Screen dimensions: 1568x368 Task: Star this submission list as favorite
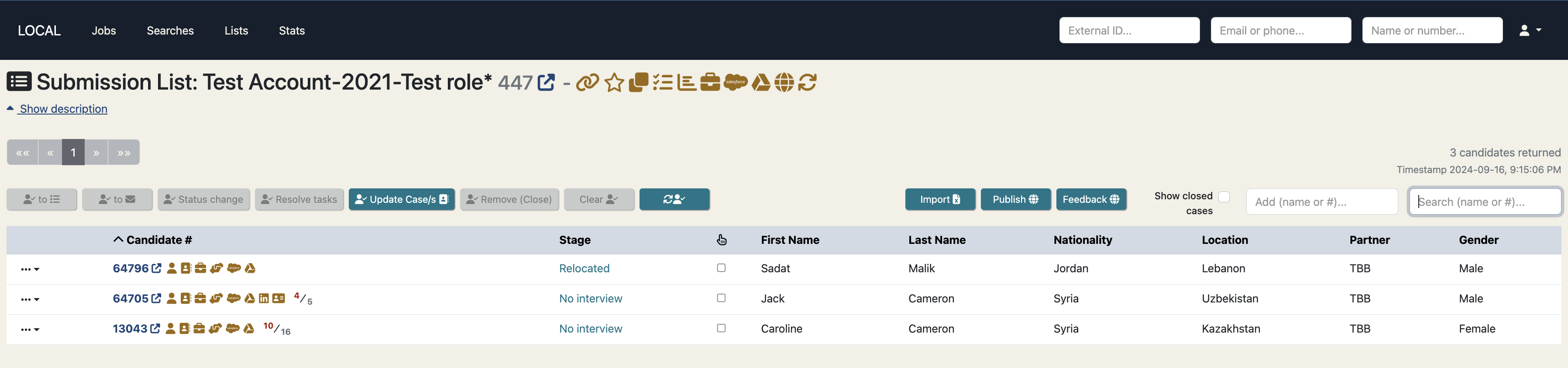tap(614, 82)
